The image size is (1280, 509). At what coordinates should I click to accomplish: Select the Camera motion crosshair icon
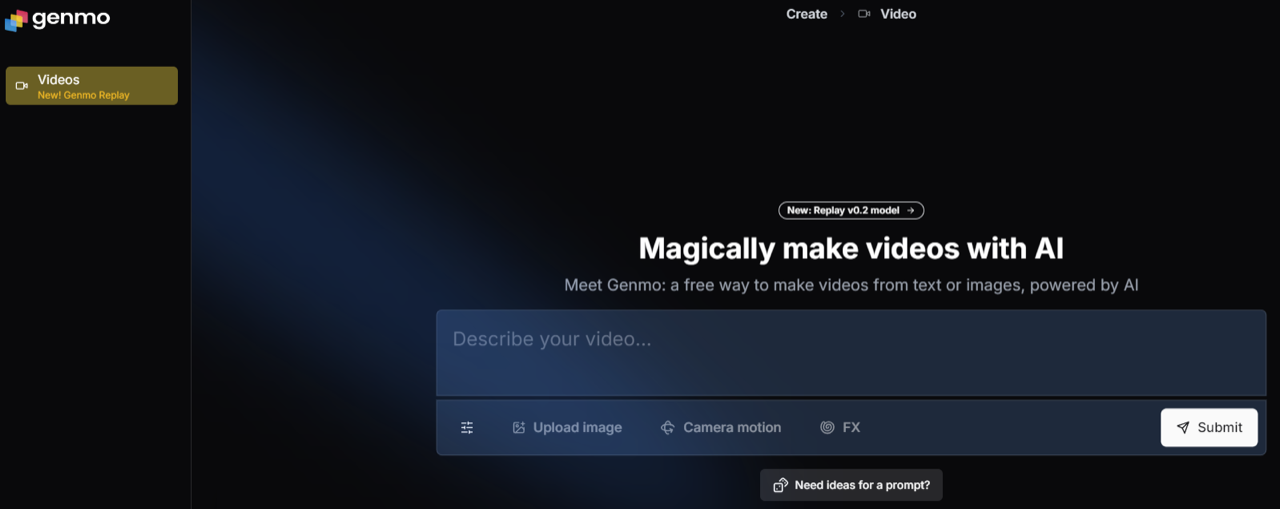[668, 427]
